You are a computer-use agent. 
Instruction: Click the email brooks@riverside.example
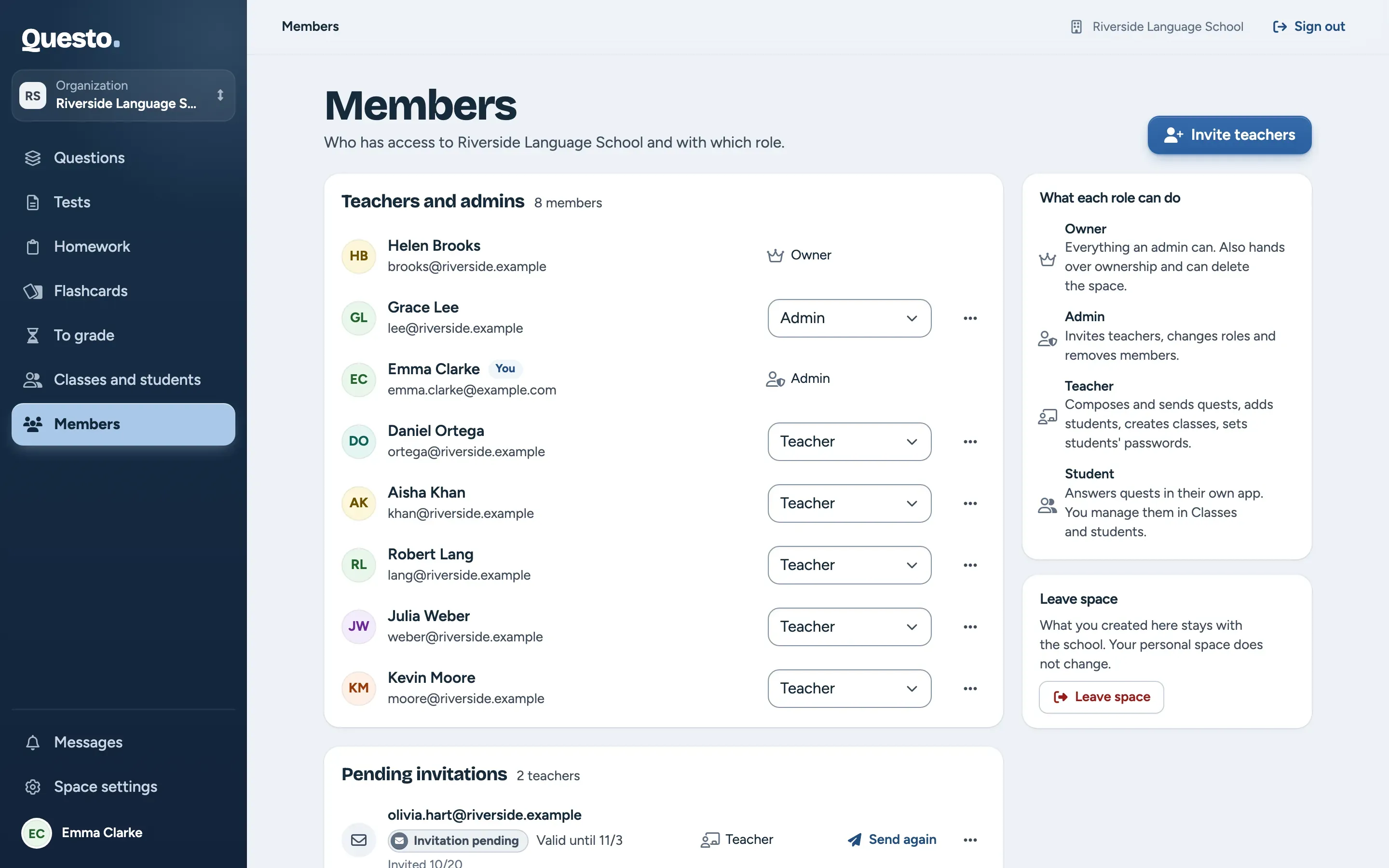467,267
